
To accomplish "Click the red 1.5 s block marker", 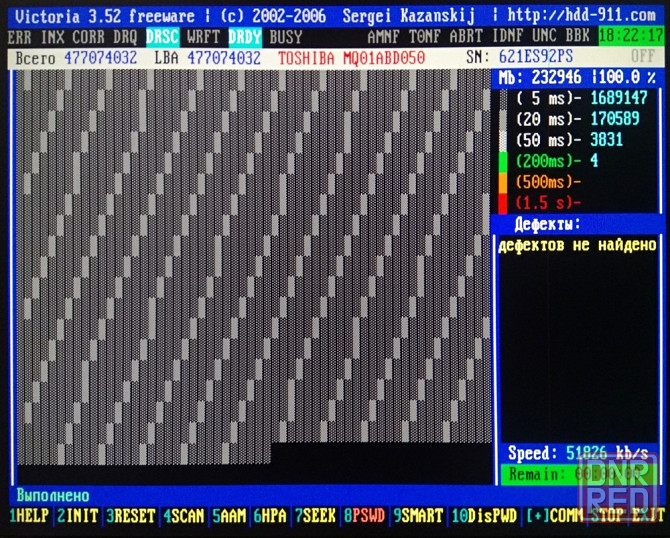I will (x=504, y=202).
